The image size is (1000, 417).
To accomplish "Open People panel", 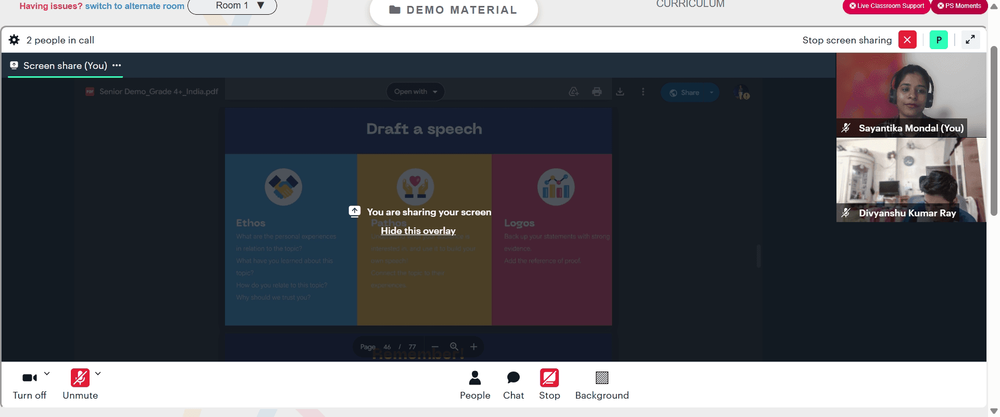I will (475, 385).
